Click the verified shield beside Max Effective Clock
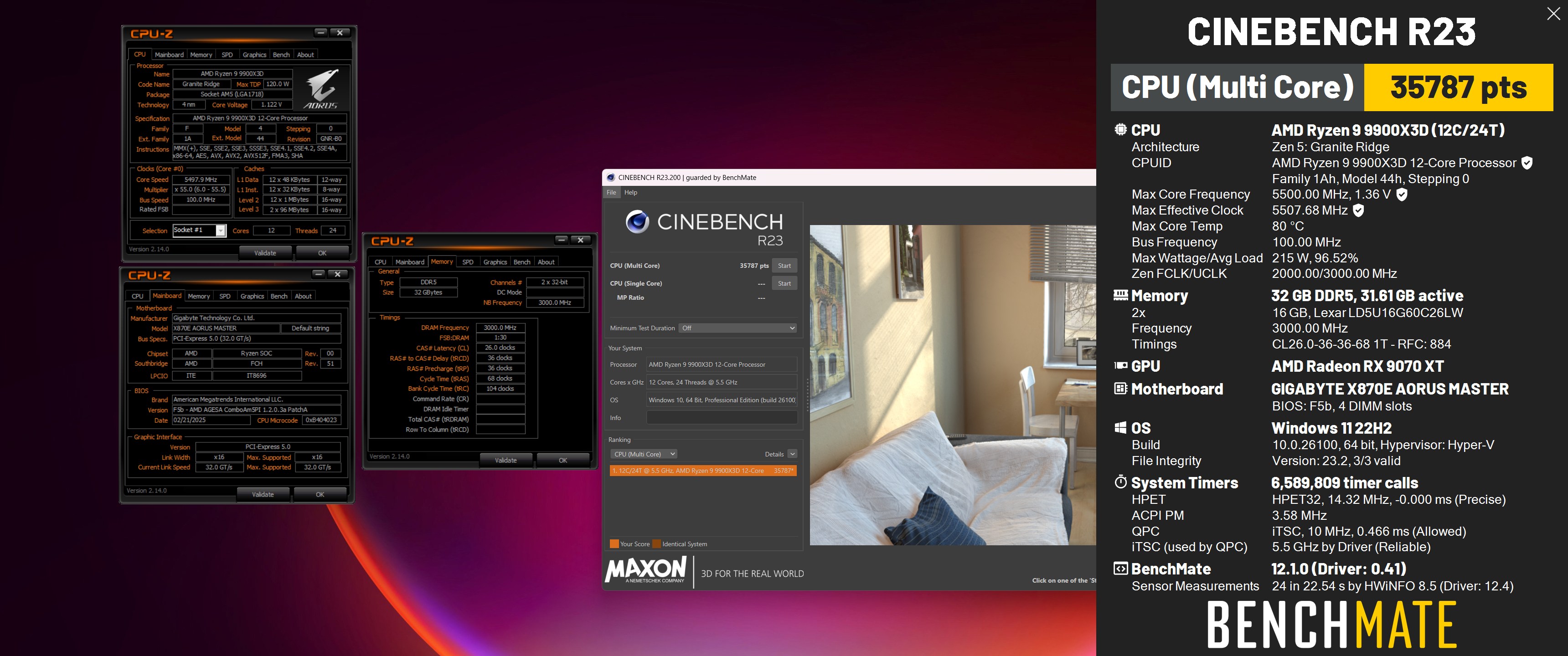 point(1358,210)
